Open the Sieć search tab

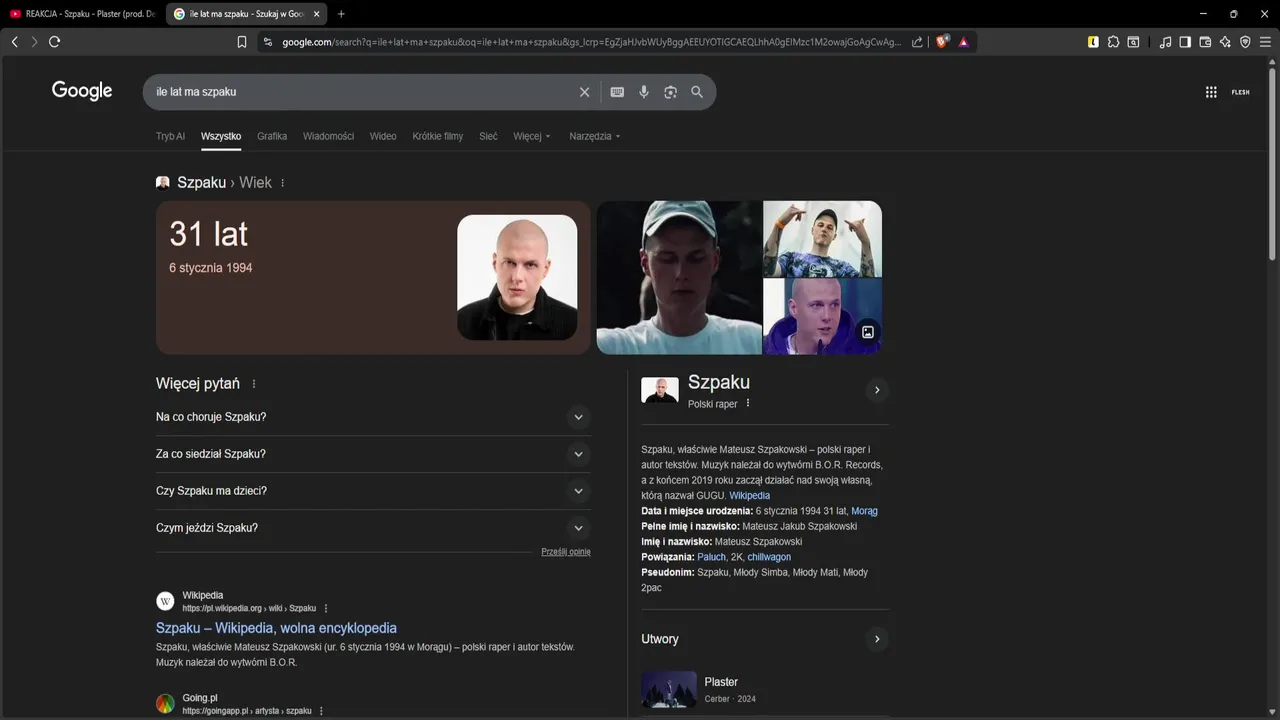coord(488,136)
